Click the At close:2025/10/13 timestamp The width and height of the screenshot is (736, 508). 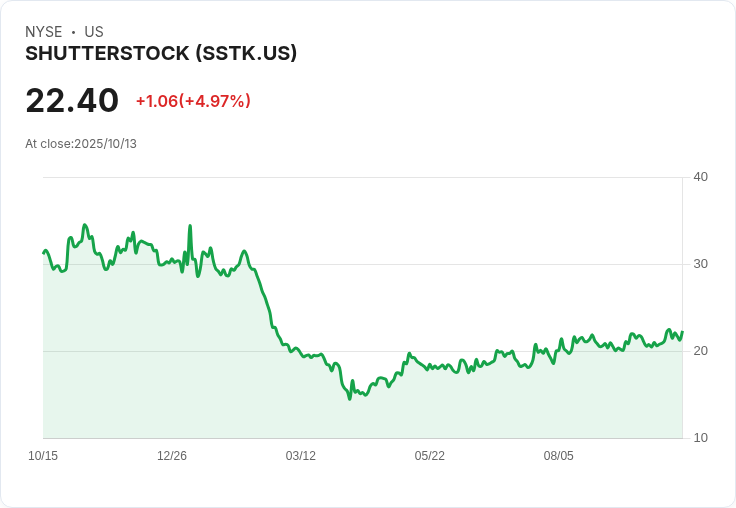pos(81,144)
